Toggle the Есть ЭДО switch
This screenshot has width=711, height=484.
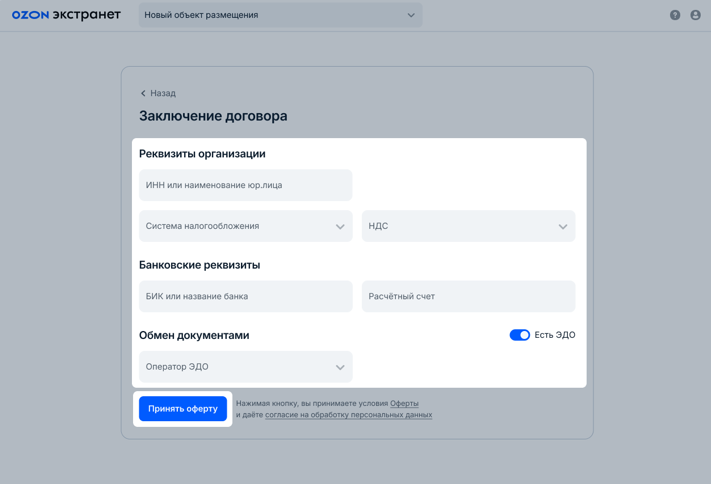point(519,335)
